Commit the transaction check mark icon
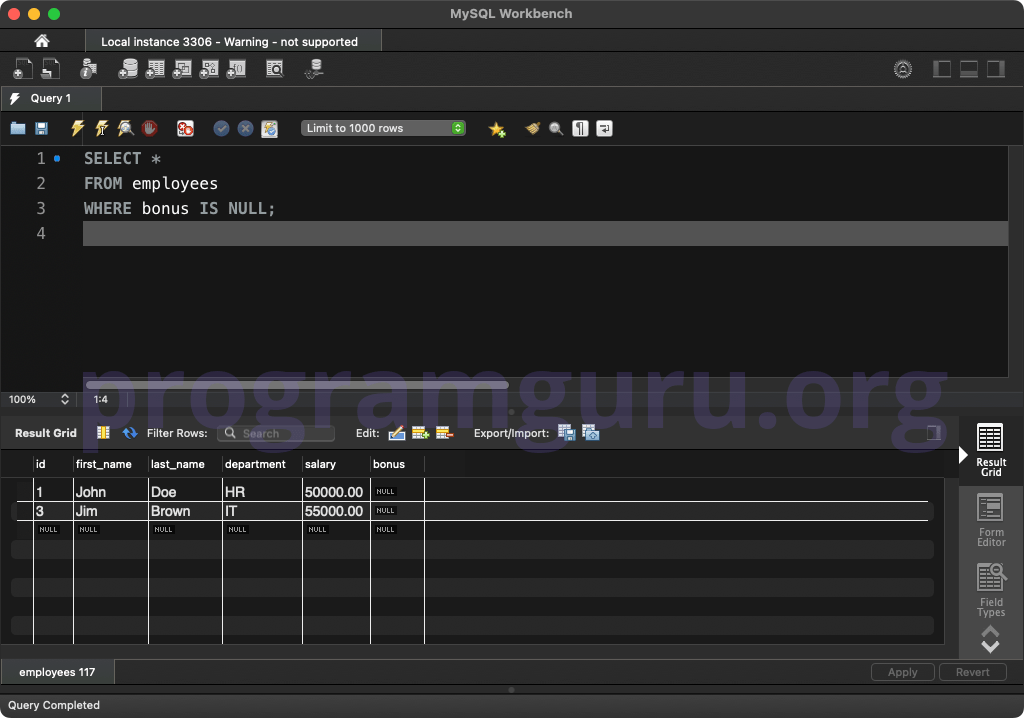 click(x=221, y=128)
